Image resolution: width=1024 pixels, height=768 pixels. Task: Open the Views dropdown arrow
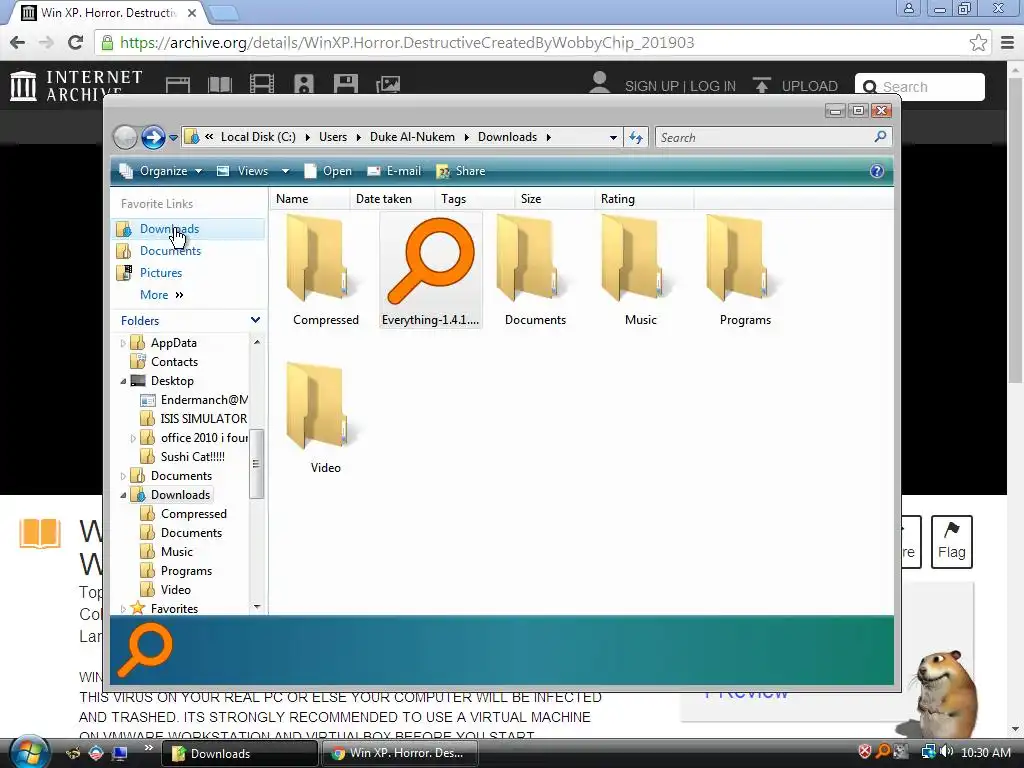pyautogui.click(x=285, y=171)
